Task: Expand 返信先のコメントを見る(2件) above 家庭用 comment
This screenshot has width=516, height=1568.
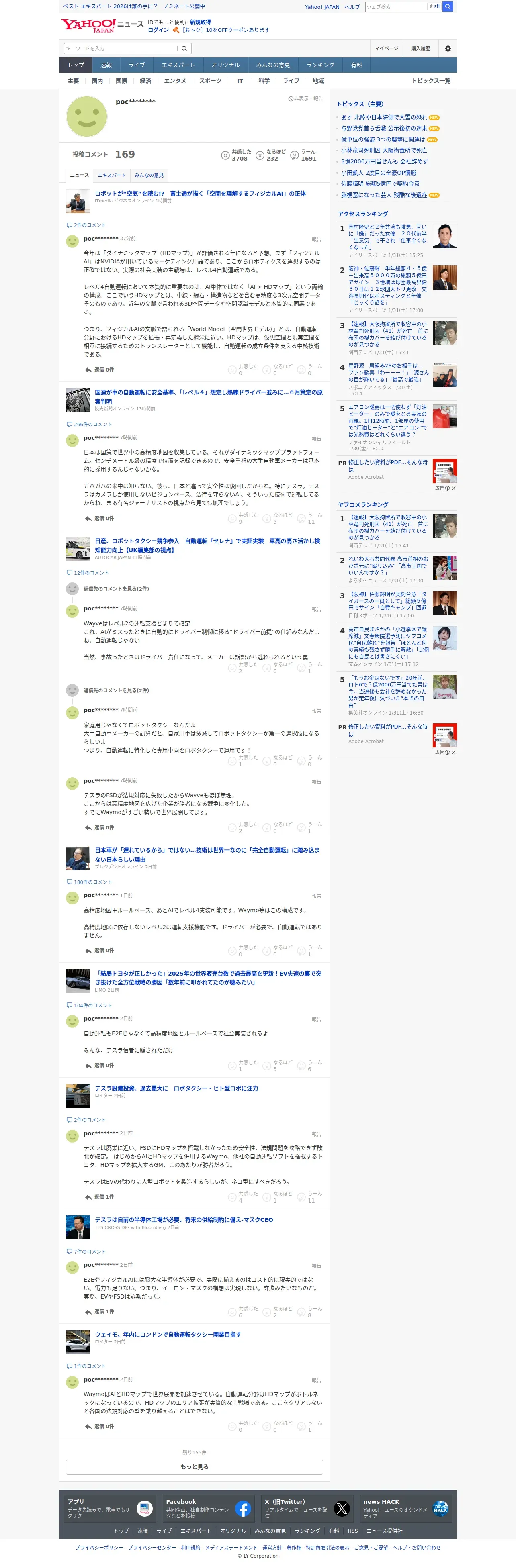Action: (116, 690)
